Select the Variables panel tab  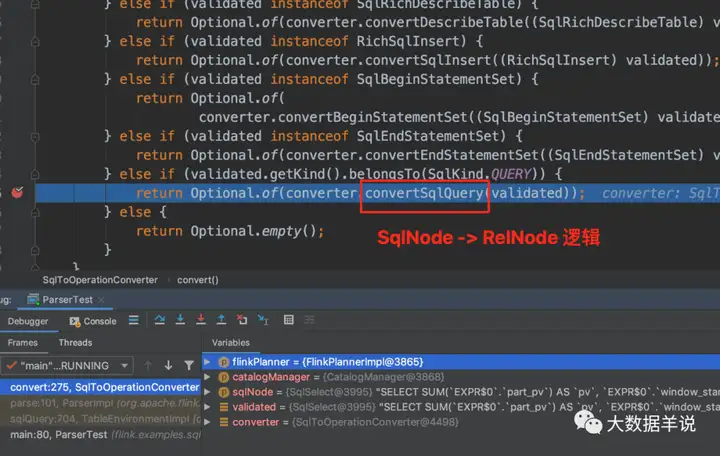tap(231, 343)
